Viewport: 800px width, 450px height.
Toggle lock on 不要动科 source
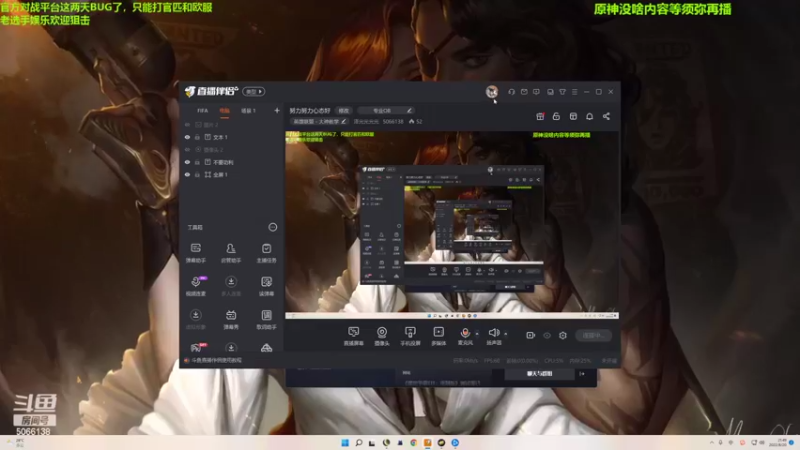tap(197, 162)
